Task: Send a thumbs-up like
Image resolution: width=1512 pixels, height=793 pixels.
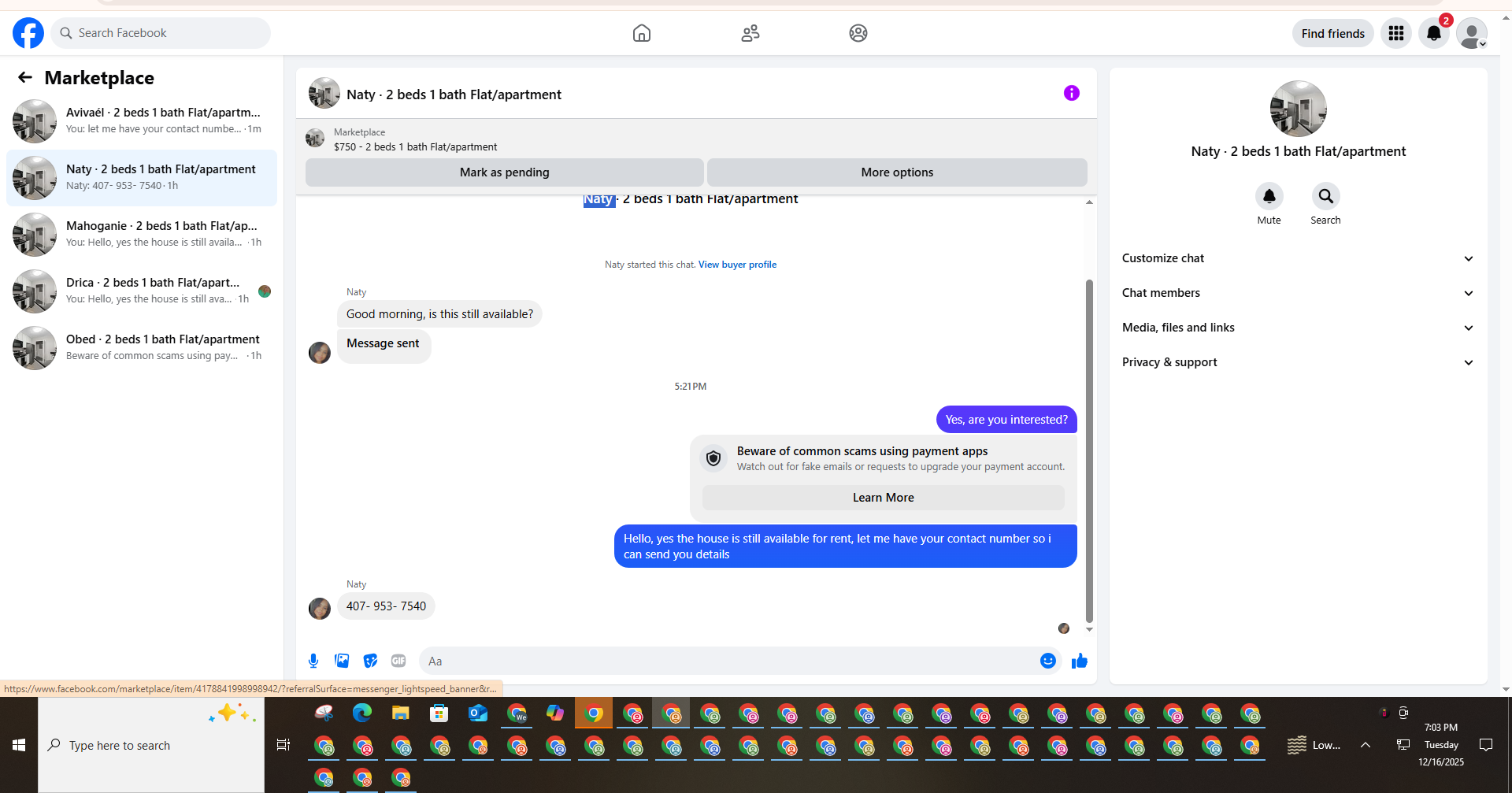Action: 1080,661
